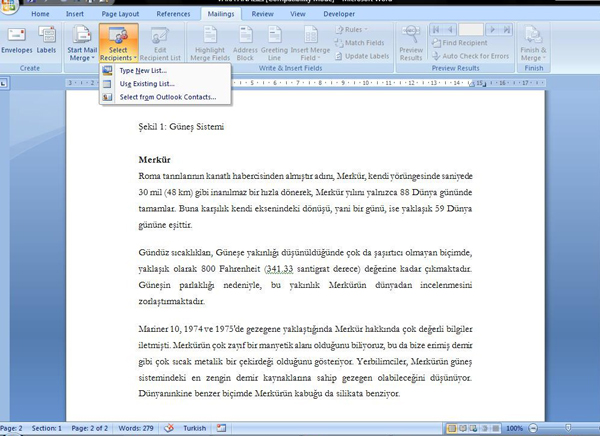Choose Select from Outlook Contacts
This screenshot has width=600, height=436.
pos(167,97)
